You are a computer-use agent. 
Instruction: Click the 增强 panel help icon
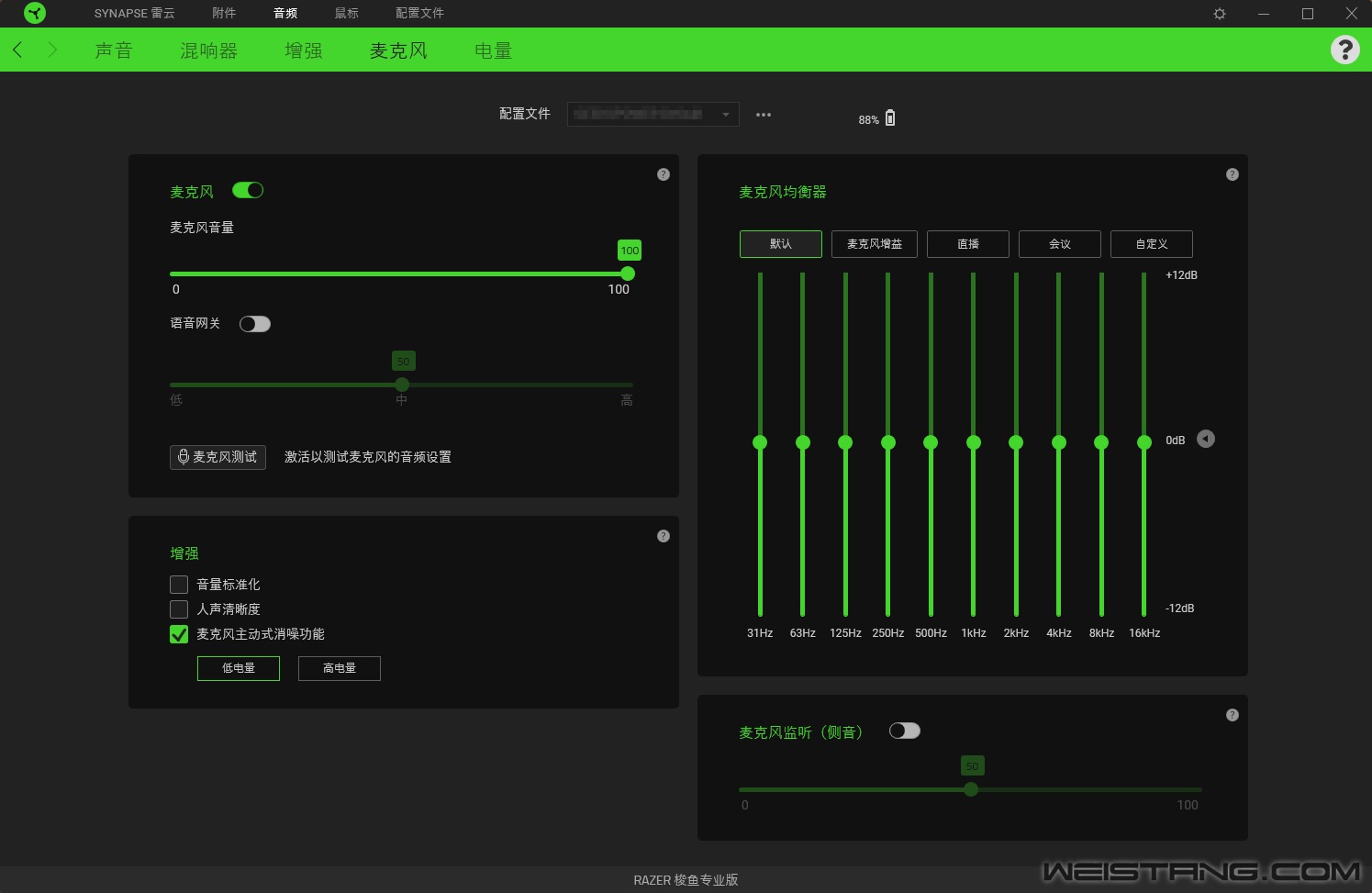click(x=663, y=536)
